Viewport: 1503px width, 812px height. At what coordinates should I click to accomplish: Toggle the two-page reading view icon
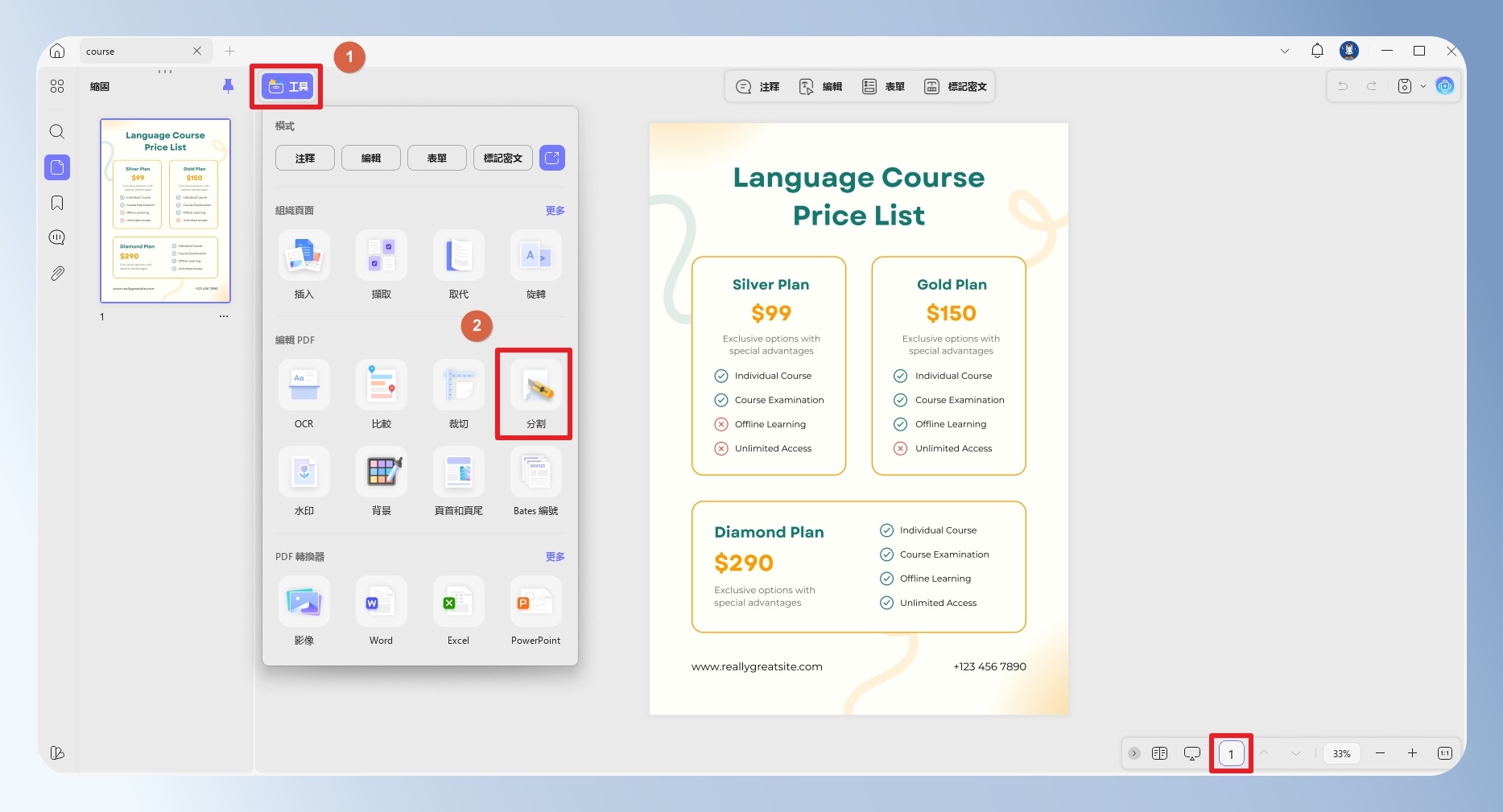click(x=1159, y=753)
